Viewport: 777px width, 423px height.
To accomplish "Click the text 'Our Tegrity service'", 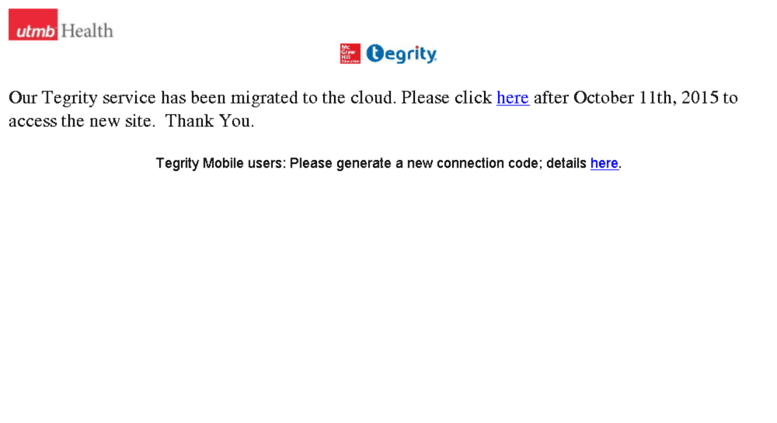I will click(x=82, y=98).
